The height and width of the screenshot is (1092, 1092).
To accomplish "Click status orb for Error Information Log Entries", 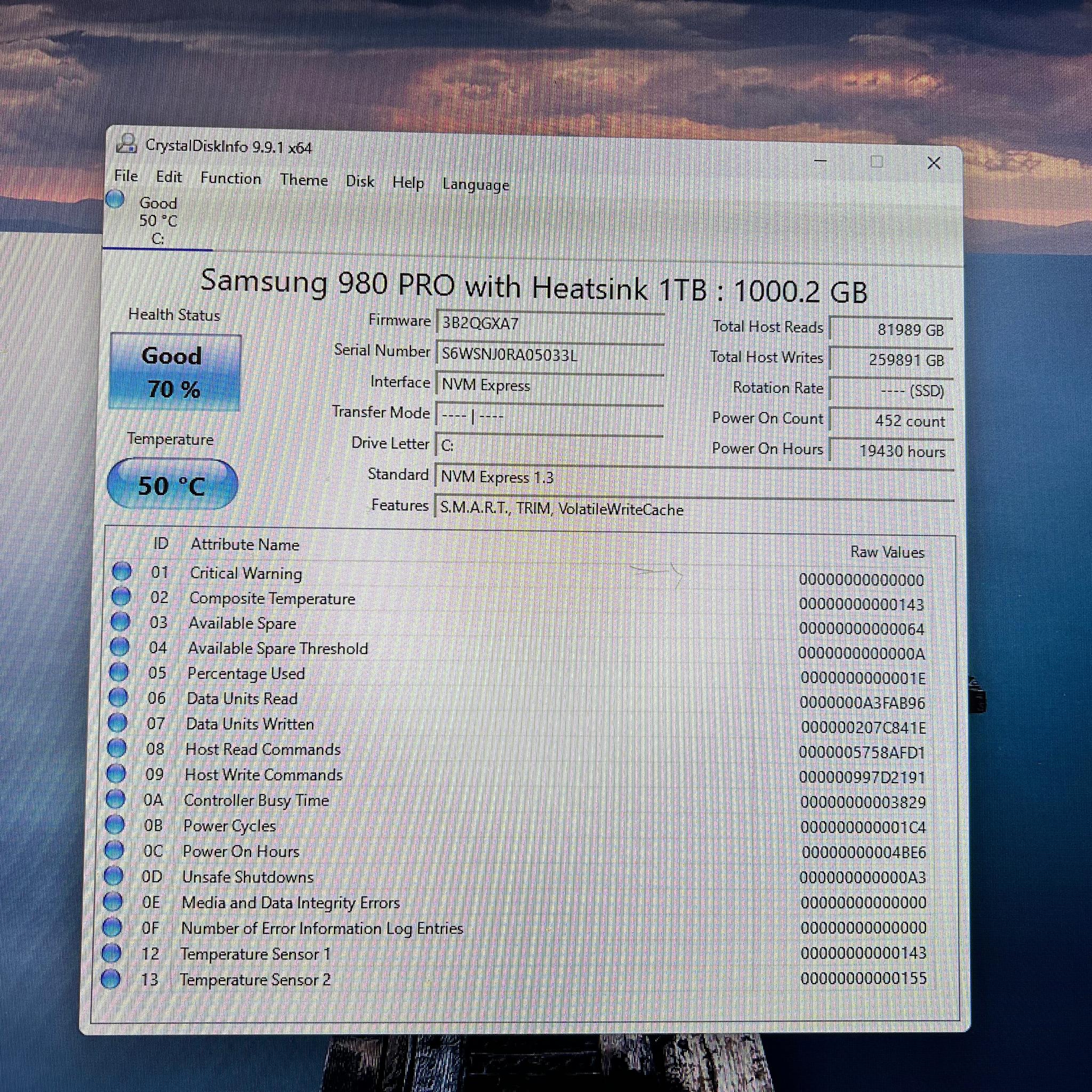I will [x=112, y=927].
